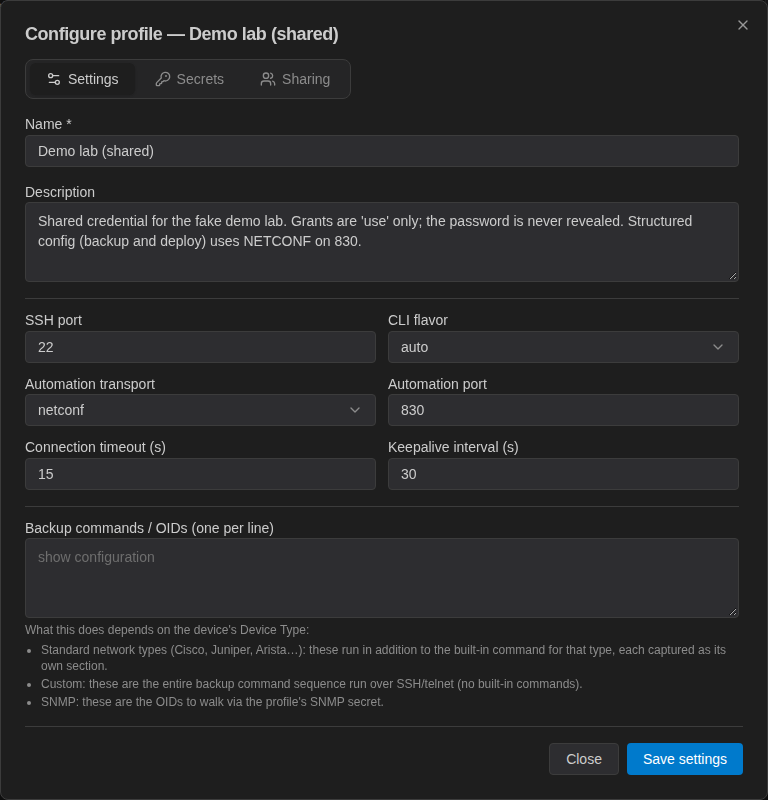Click the 'Automation port' label
768x800 pixels.
click(437, 384)
